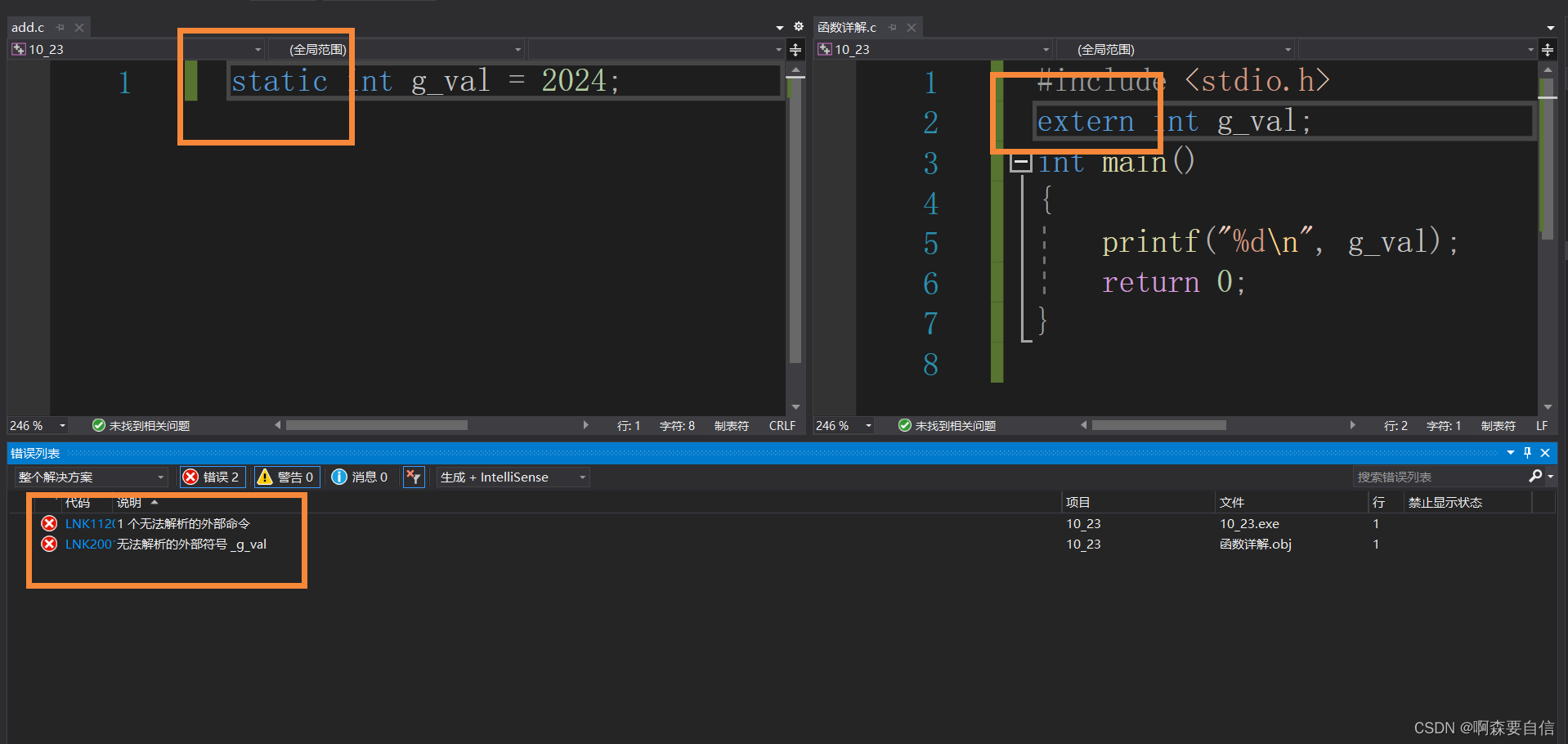This screenshot has height=744, width=1568.
Task: Click 制表符 indicator in add.c status strip
Action: click(x=731, y=426)
